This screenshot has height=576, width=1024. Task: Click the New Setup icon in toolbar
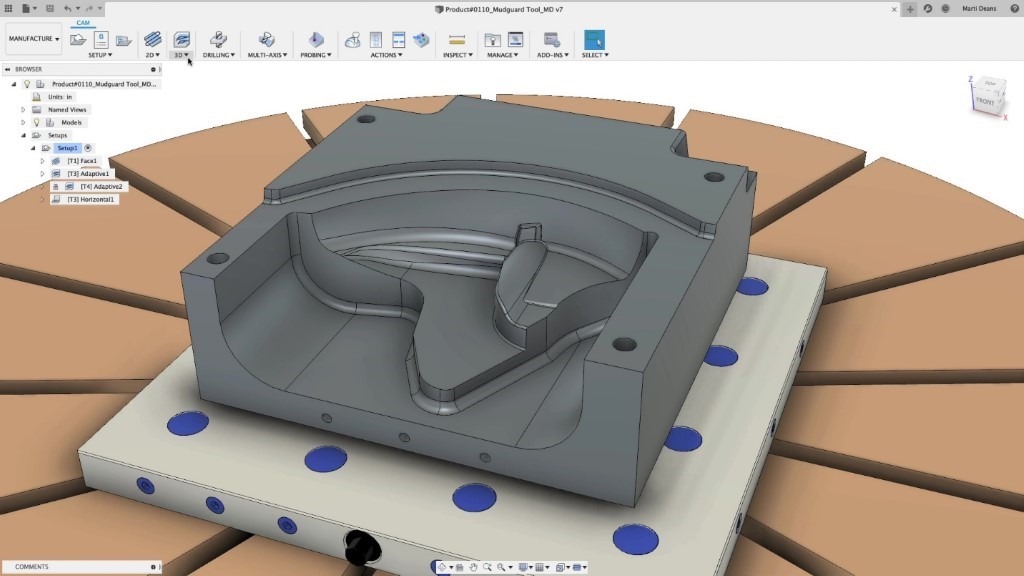(x=78, y=40)
